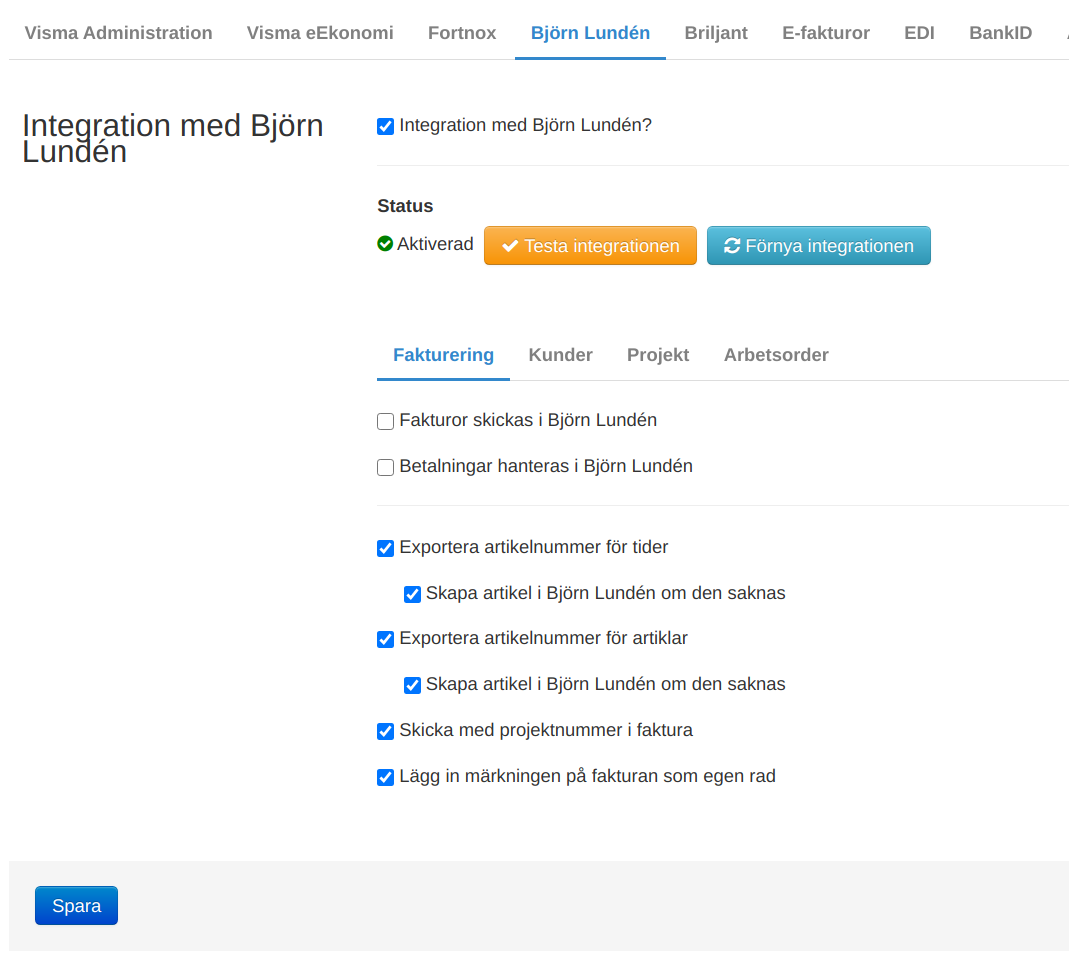
Task: Click the Integration med Björn Lundén heading
Action: coord(172,138)
